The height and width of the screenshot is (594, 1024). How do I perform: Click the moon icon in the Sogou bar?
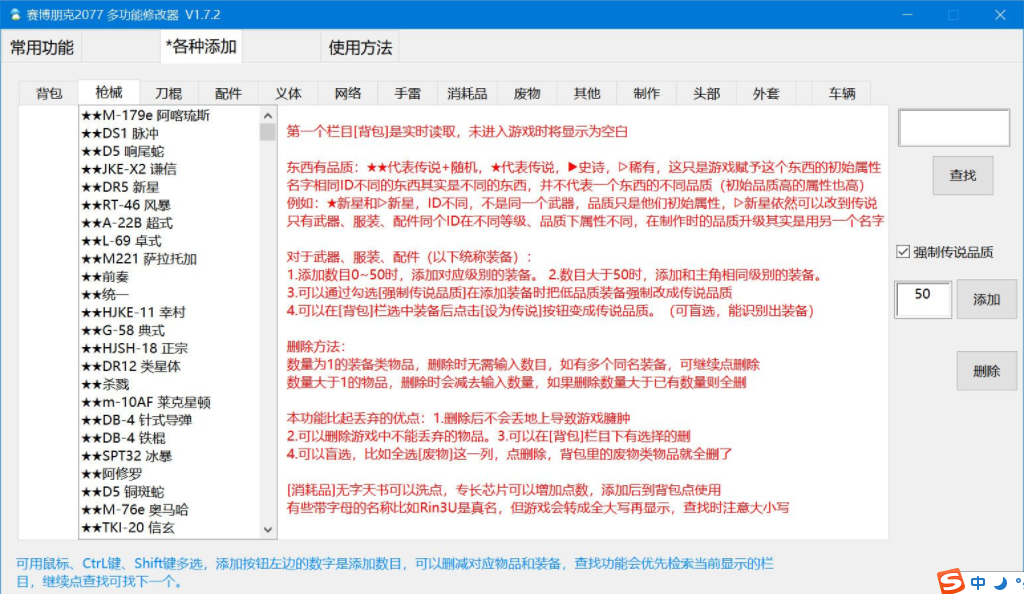point(999,582)
